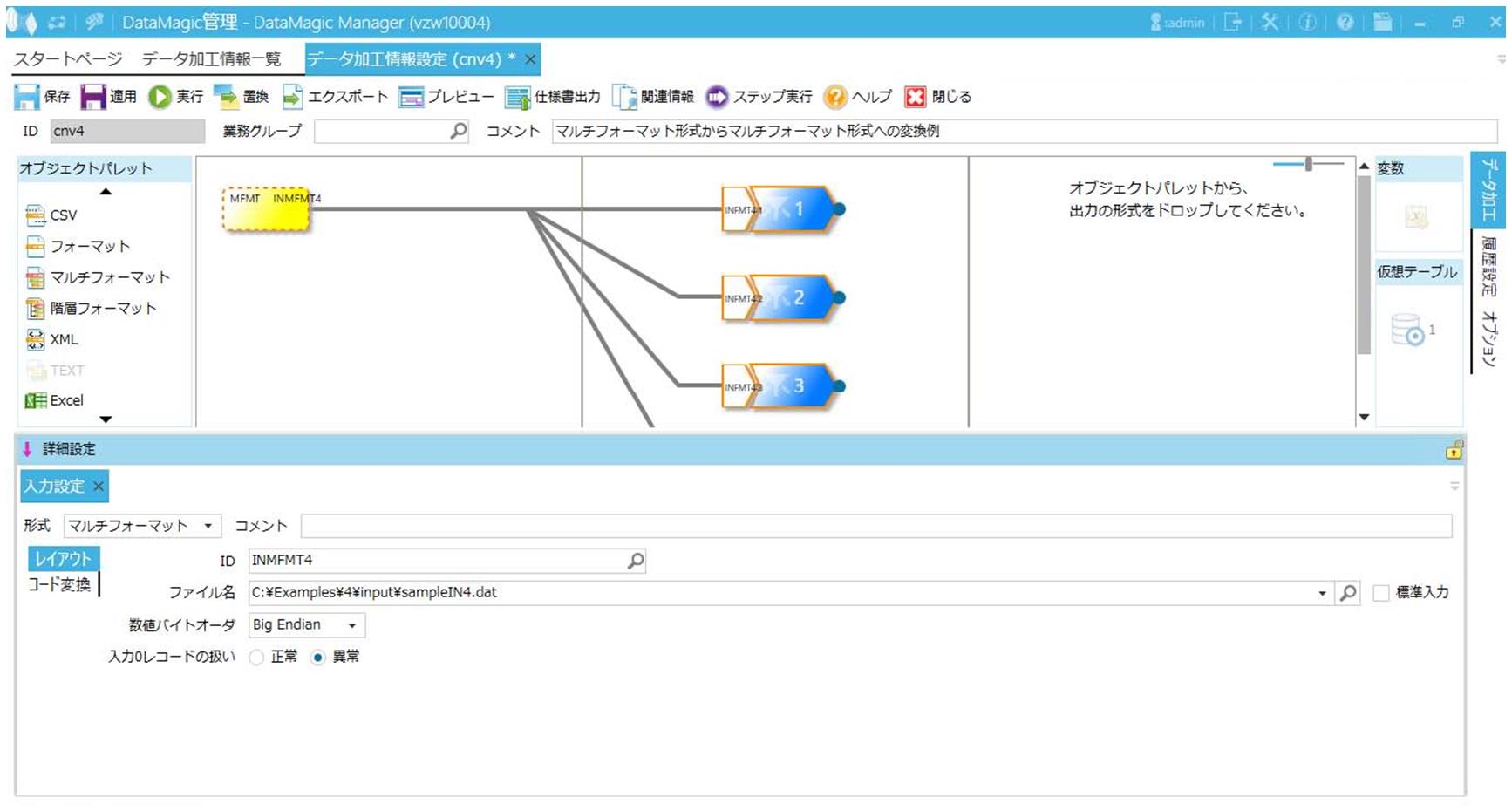Viewport: 1512px width, 811px height.
Task: Open the 形式 マルチフォーマット dropdown
Action: (208, 526)
